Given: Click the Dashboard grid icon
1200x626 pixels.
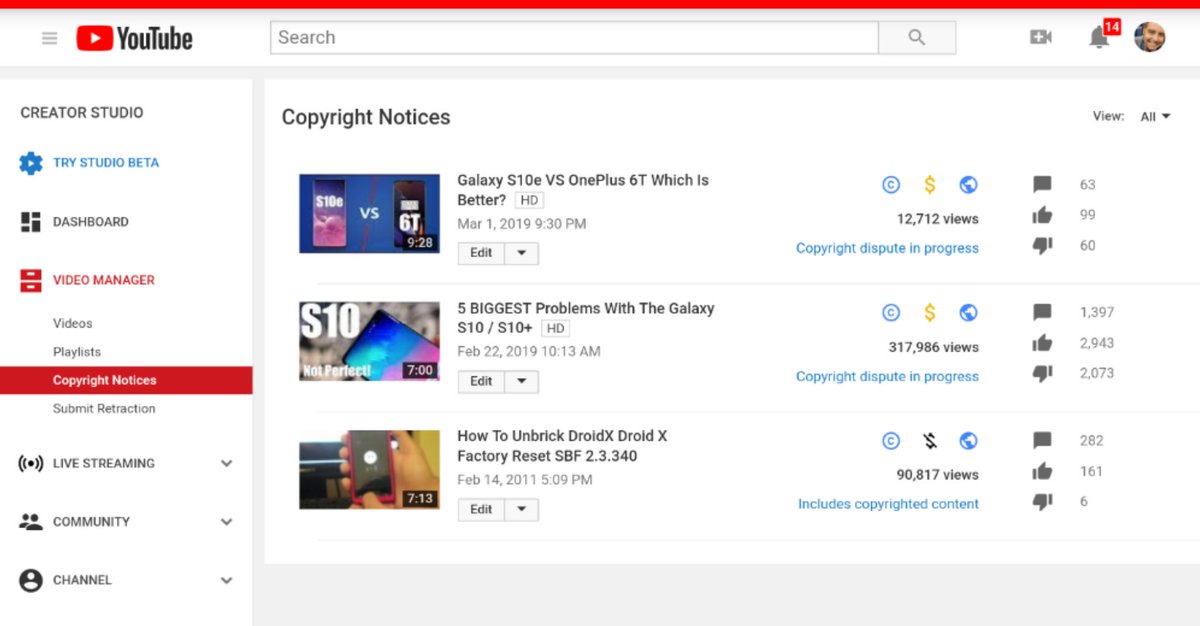Looking at the screenshot, I should click(x=31, y=222).
